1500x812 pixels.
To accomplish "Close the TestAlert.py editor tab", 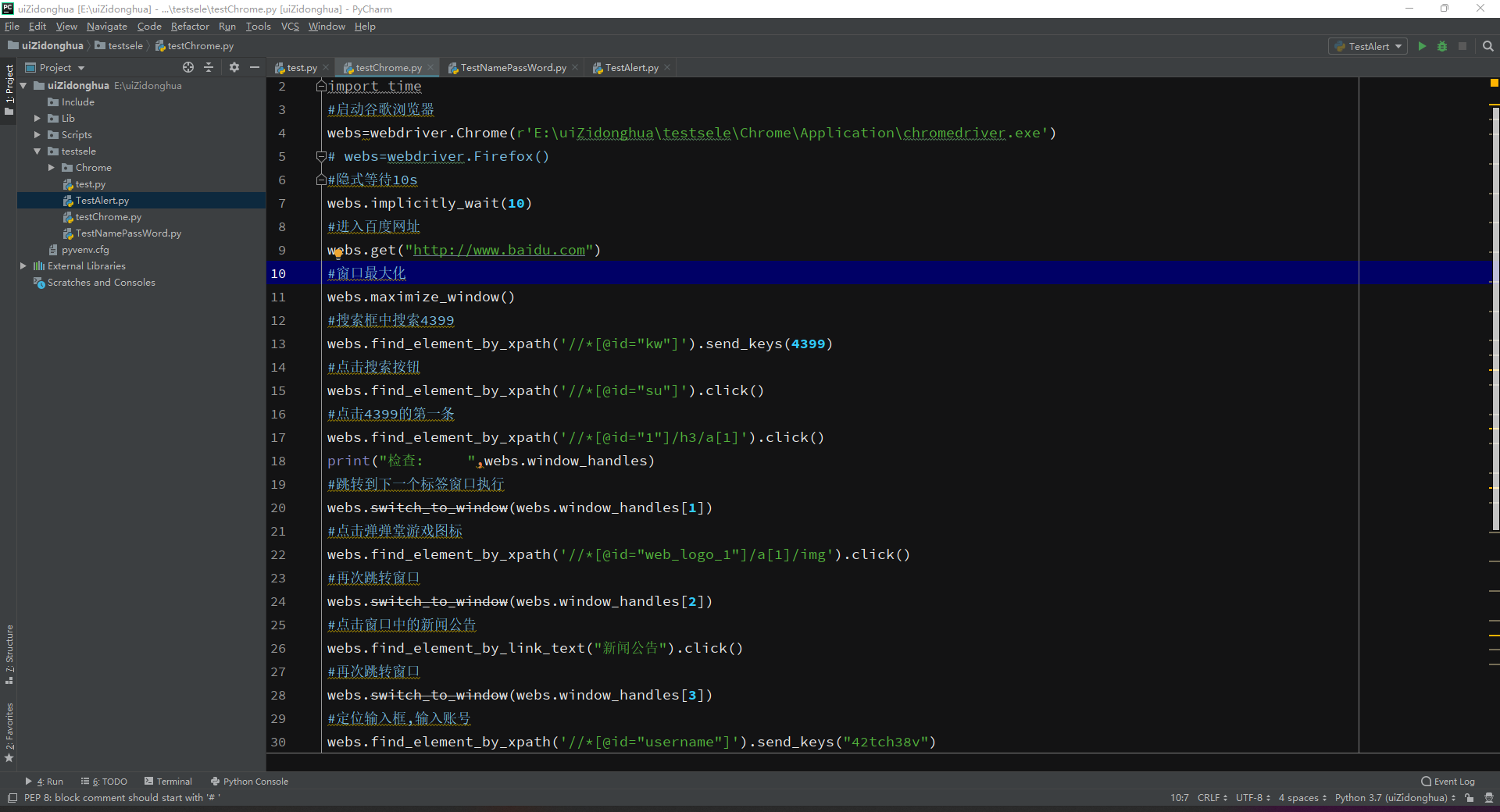I will point(667,67).
